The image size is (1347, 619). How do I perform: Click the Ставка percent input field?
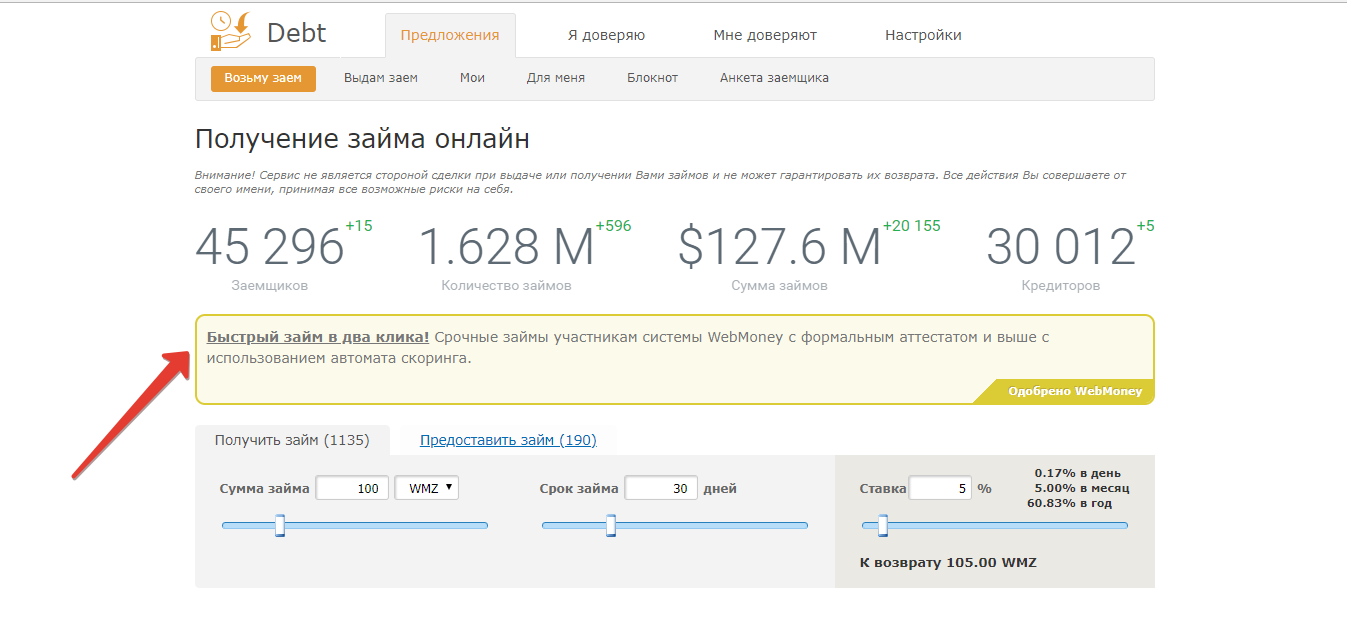click(940, 488)
